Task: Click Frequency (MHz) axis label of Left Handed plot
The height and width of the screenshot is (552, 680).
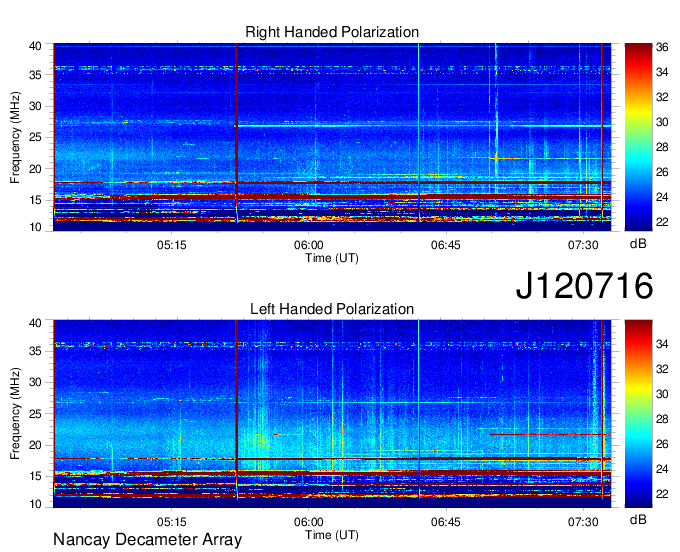Action: click(x=15, y=413)
